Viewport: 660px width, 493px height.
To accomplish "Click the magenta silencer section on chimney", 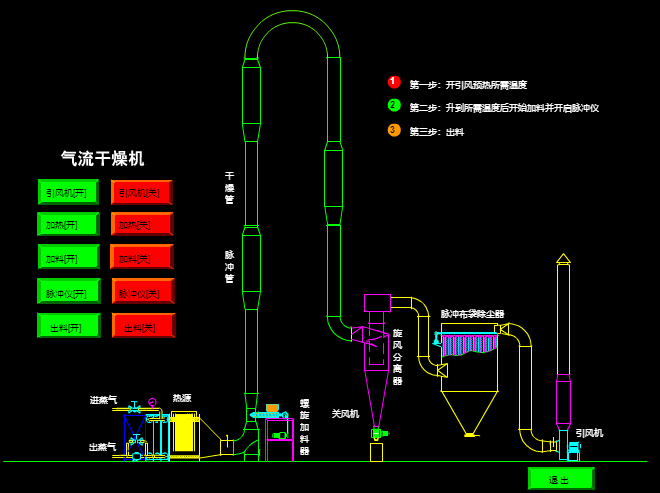I will pyautogui.click(x=564, y=402).
